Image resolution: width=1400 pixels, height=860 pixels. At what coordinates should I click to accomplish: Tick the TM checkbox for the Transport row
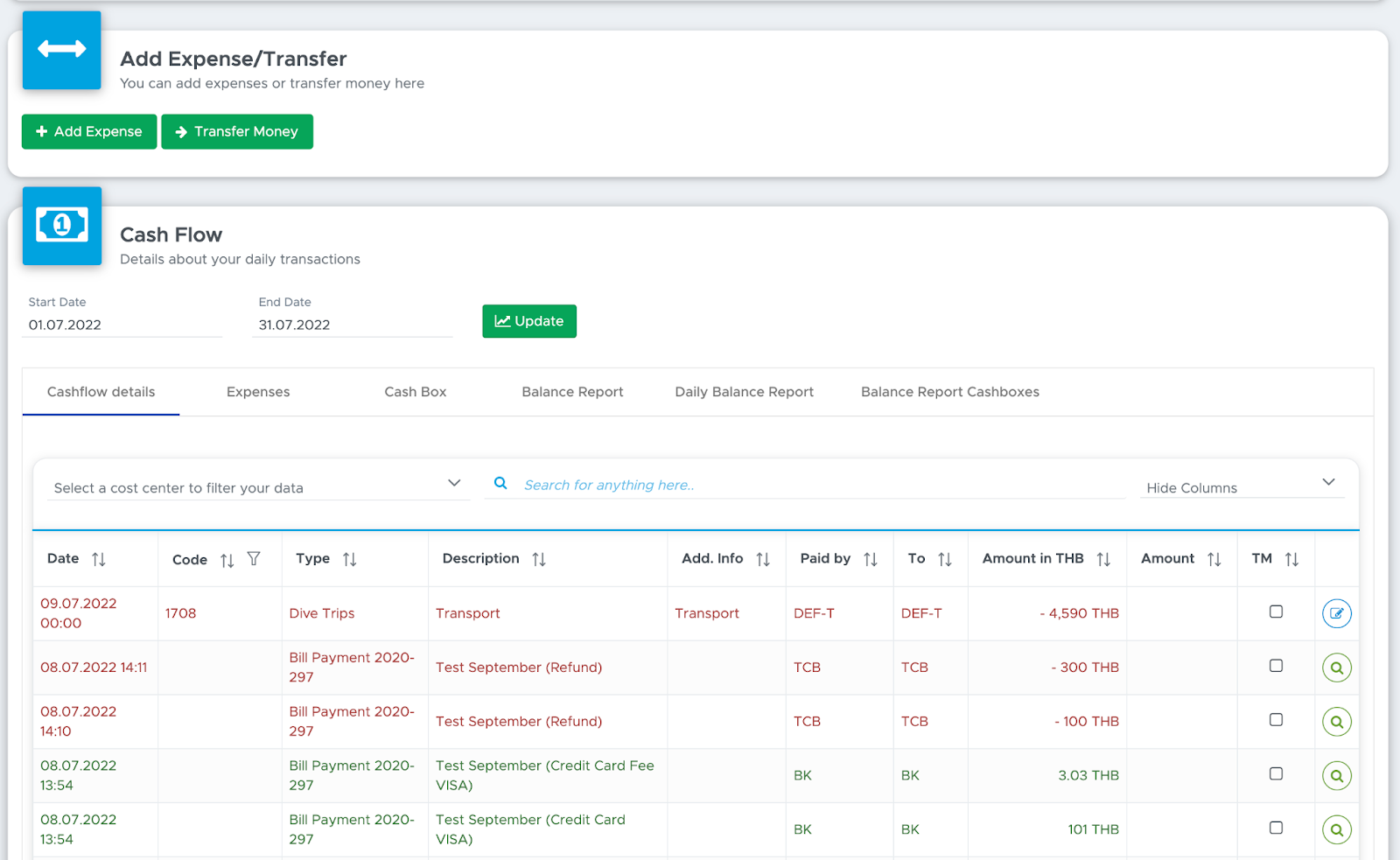[x=1276, y=612]
